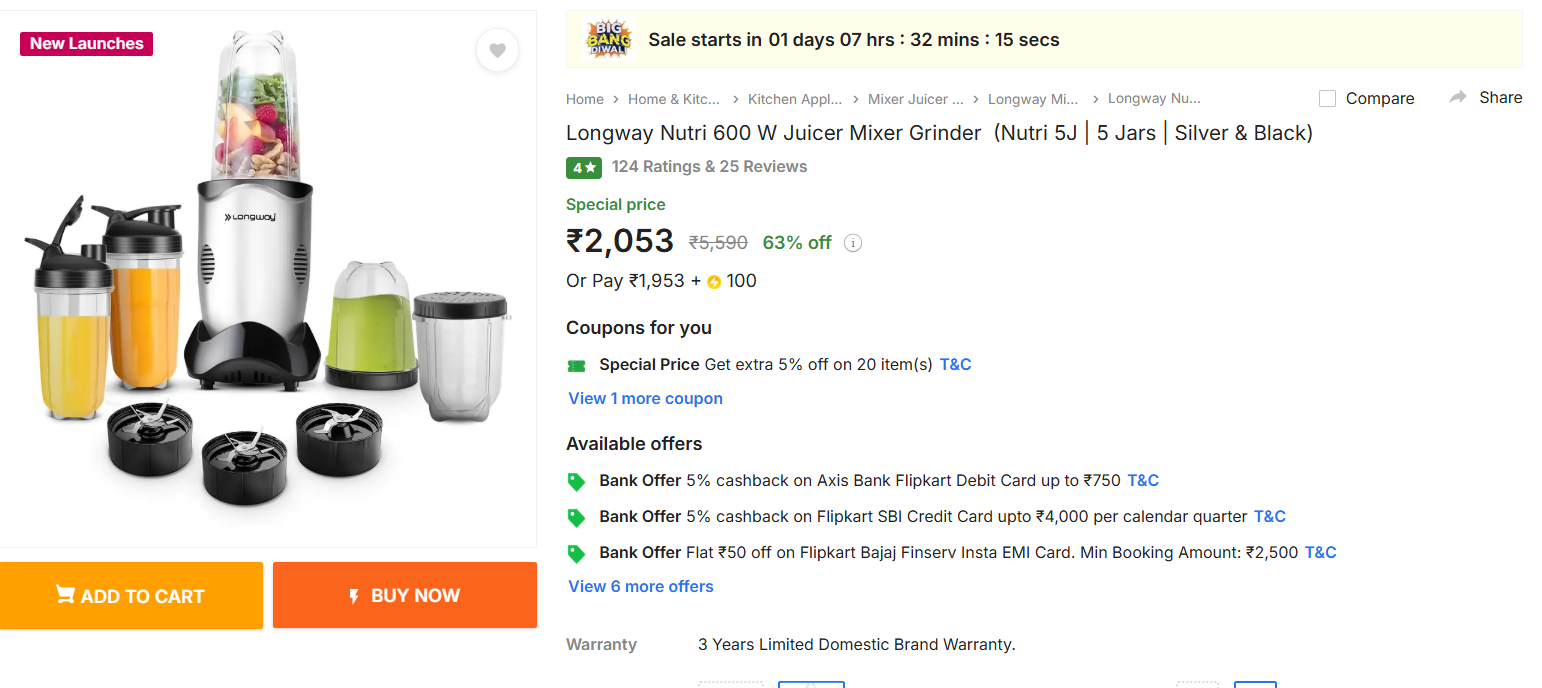Click the SuperCoin icon beside 100
1542x688 pixels.
[714, 282]
